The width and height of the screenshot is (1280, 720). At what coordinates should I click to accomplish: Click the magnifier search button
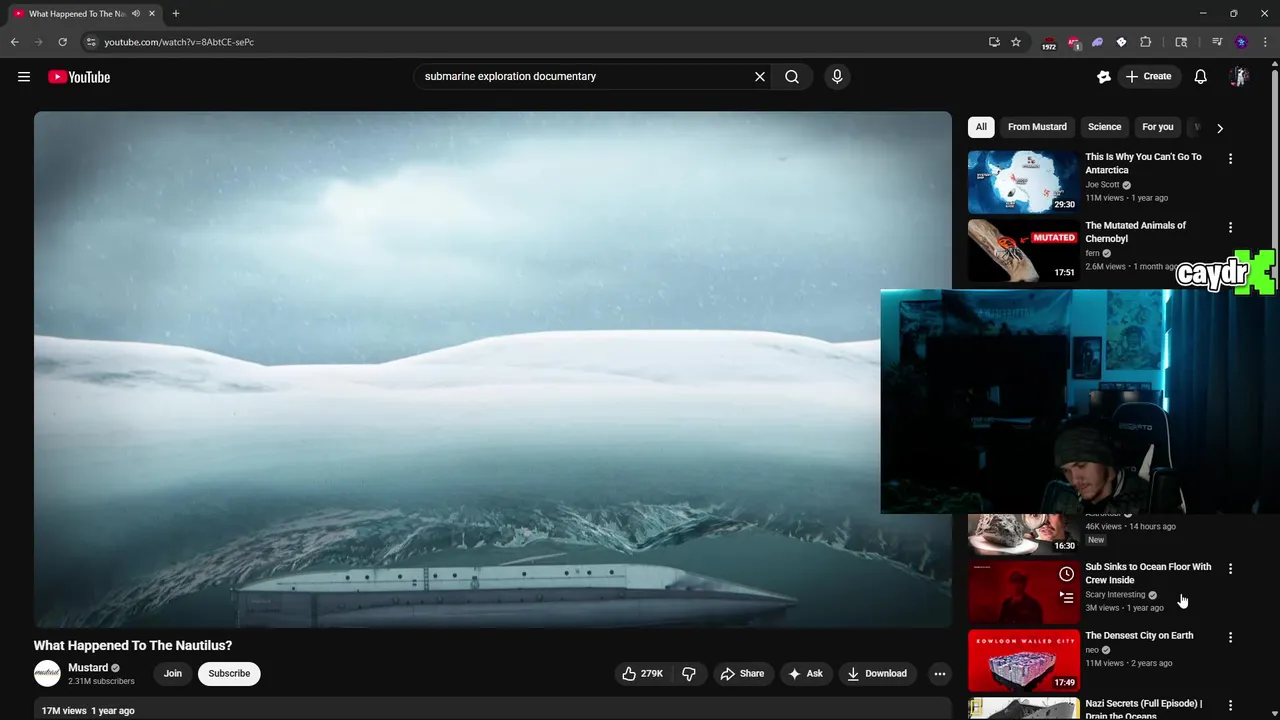pos(792,77)
